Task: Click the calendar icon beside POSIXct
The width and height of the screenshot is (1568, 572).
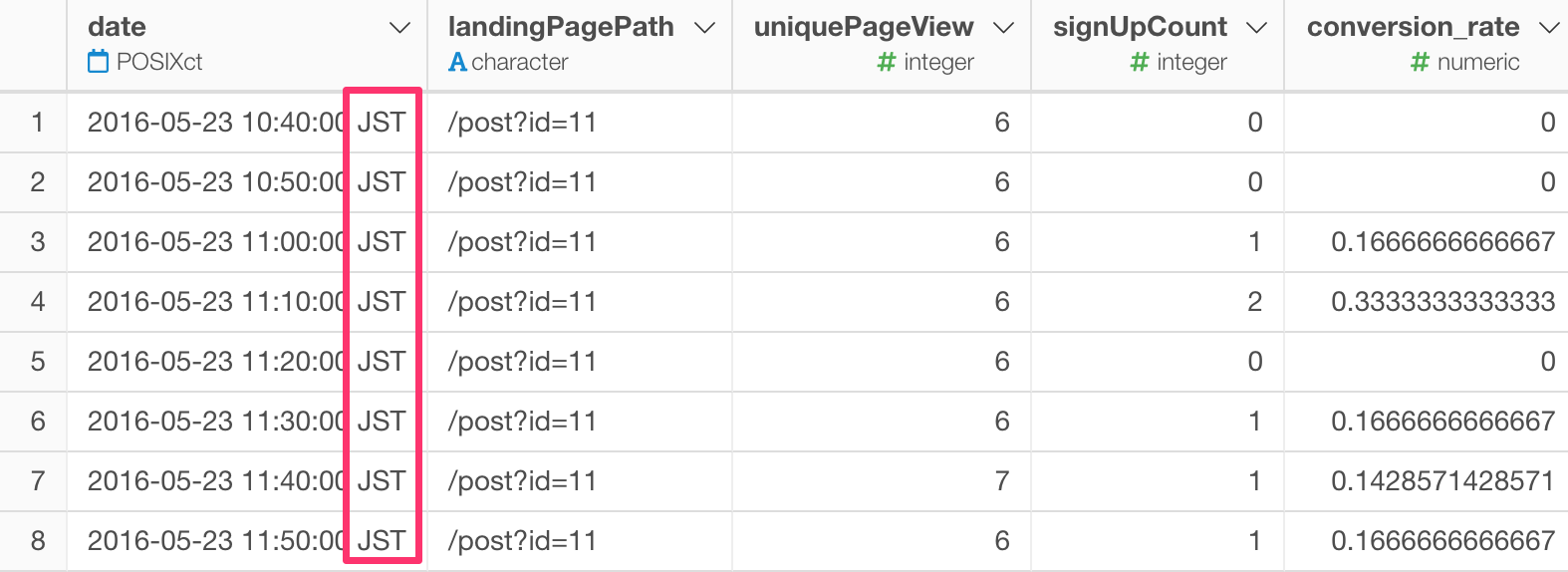Action: point(98,62)
